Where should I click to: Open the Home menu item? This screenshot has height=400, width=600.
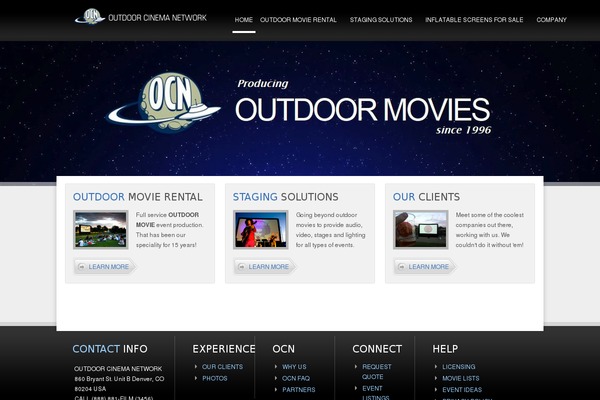pyautogui.click(x=244, y=20)
